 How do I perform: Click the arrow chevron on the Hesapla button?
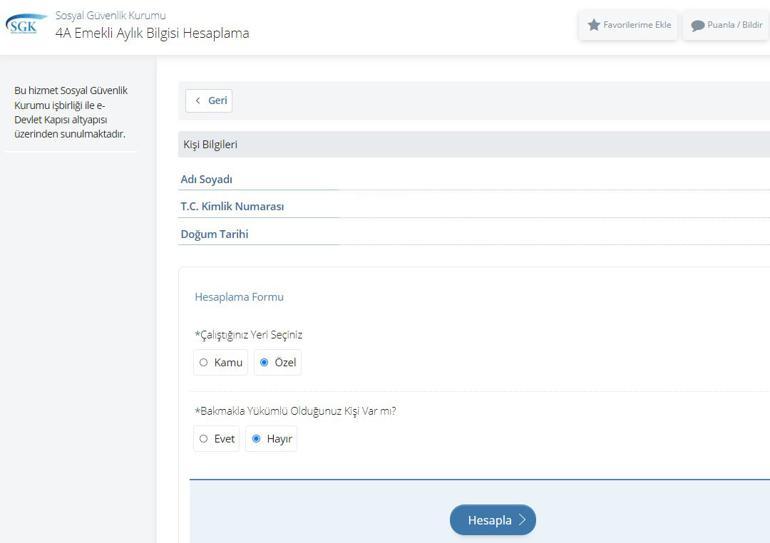tap(522, 520)
